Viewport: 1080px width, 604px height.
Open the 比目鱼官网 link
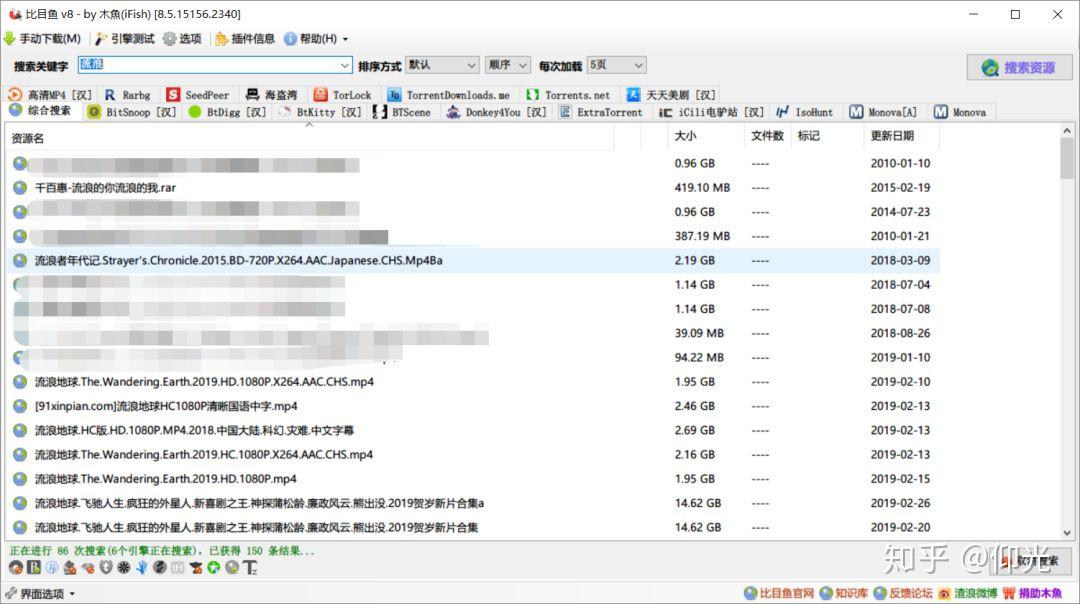click(x=779, y=593)
